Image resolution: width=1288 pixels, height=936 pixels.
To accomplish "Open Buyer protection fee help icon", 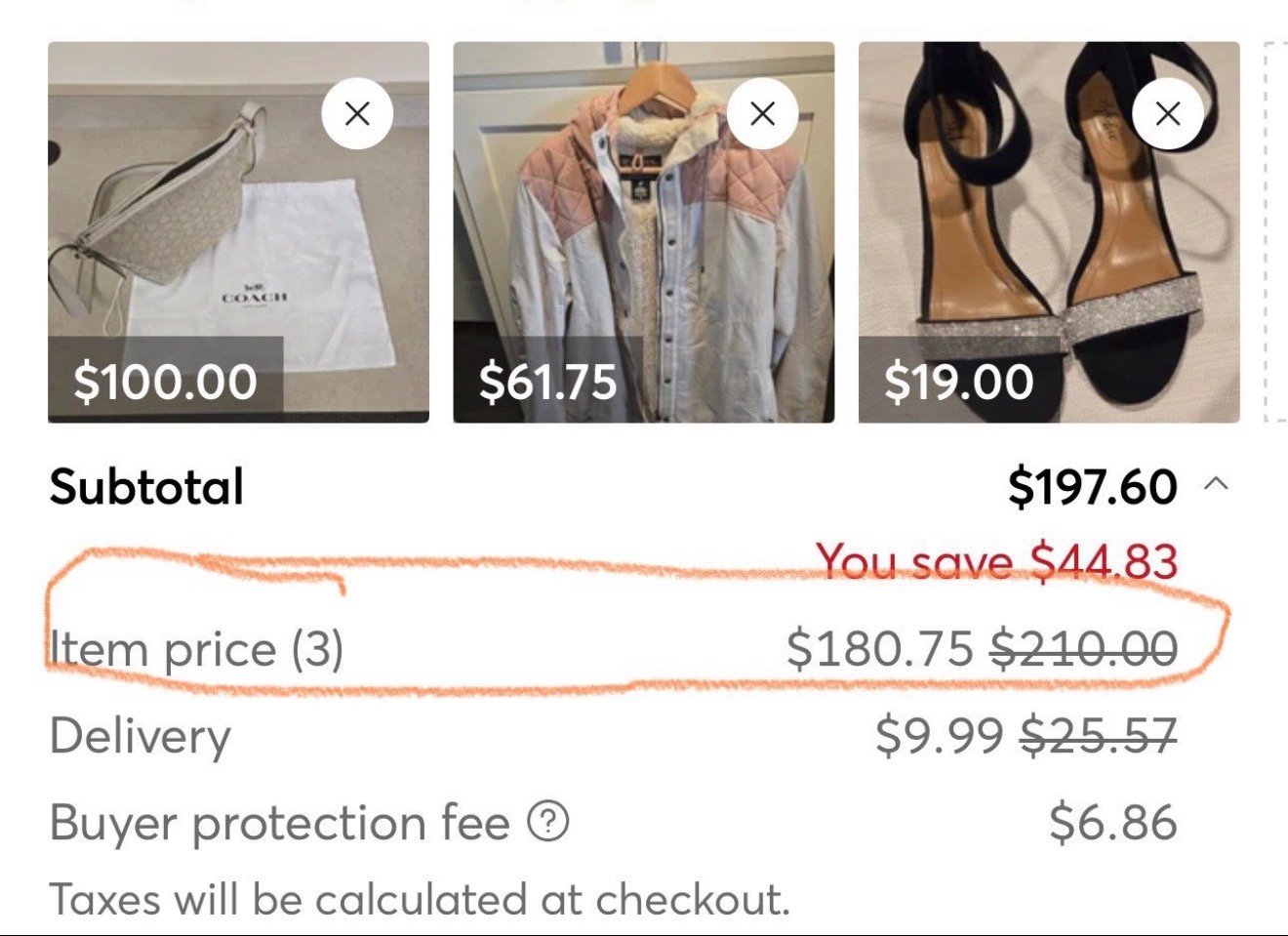I will (x=548, y=822).
